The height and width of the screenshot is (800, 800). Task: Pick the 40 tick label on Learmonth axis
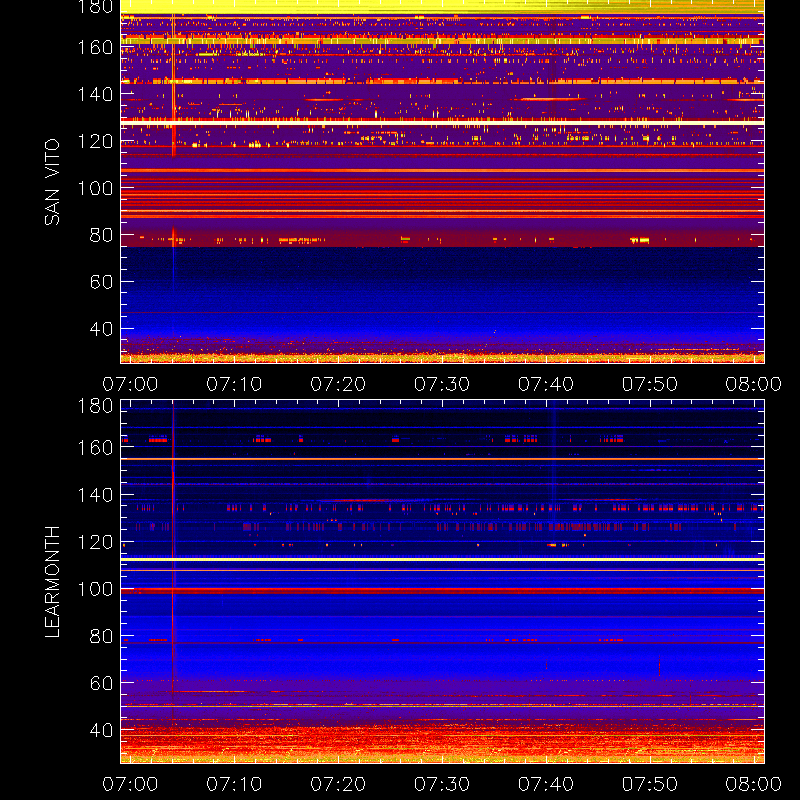(101, 730)
